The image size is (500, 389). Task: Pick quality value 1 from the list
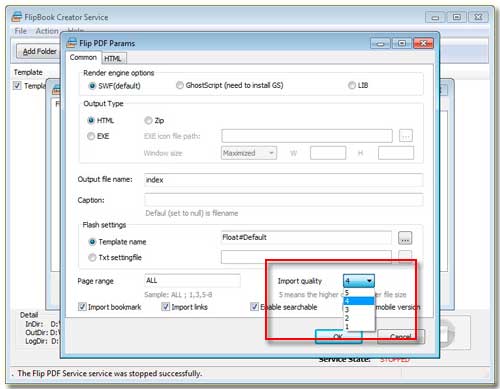click(359, 326)
